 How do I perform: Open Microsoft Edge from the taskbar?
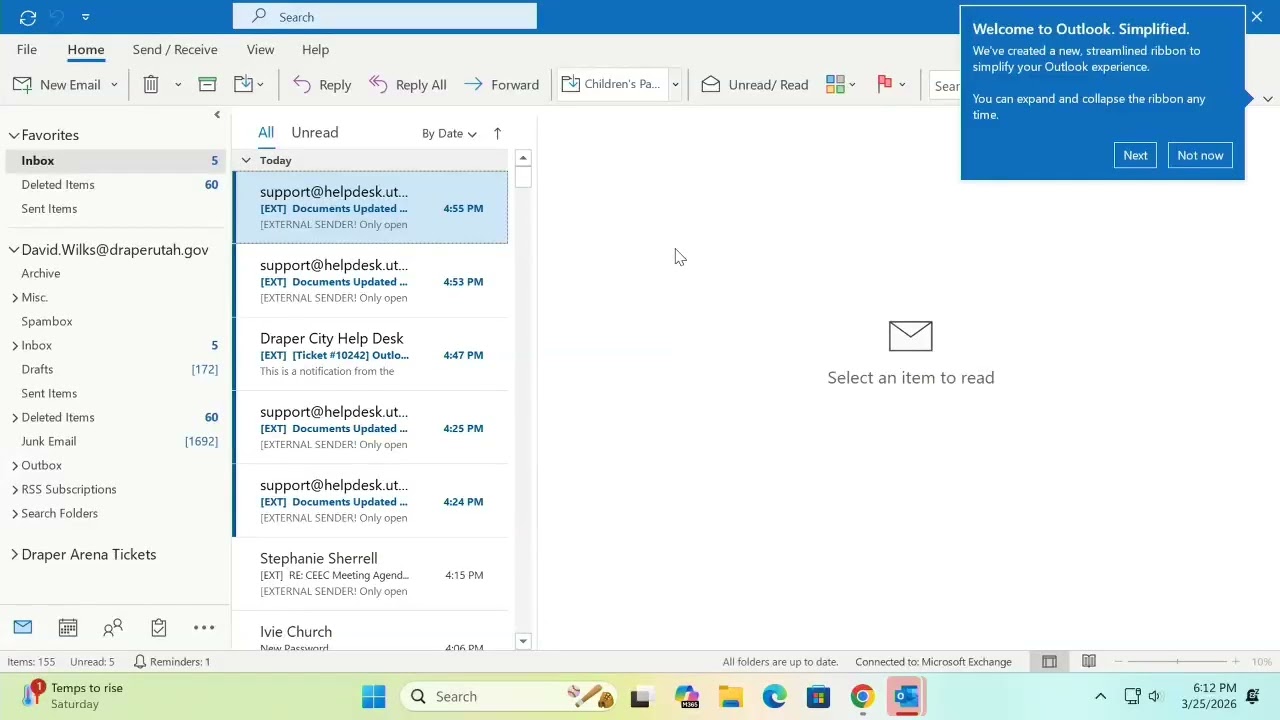click(775, 697)
